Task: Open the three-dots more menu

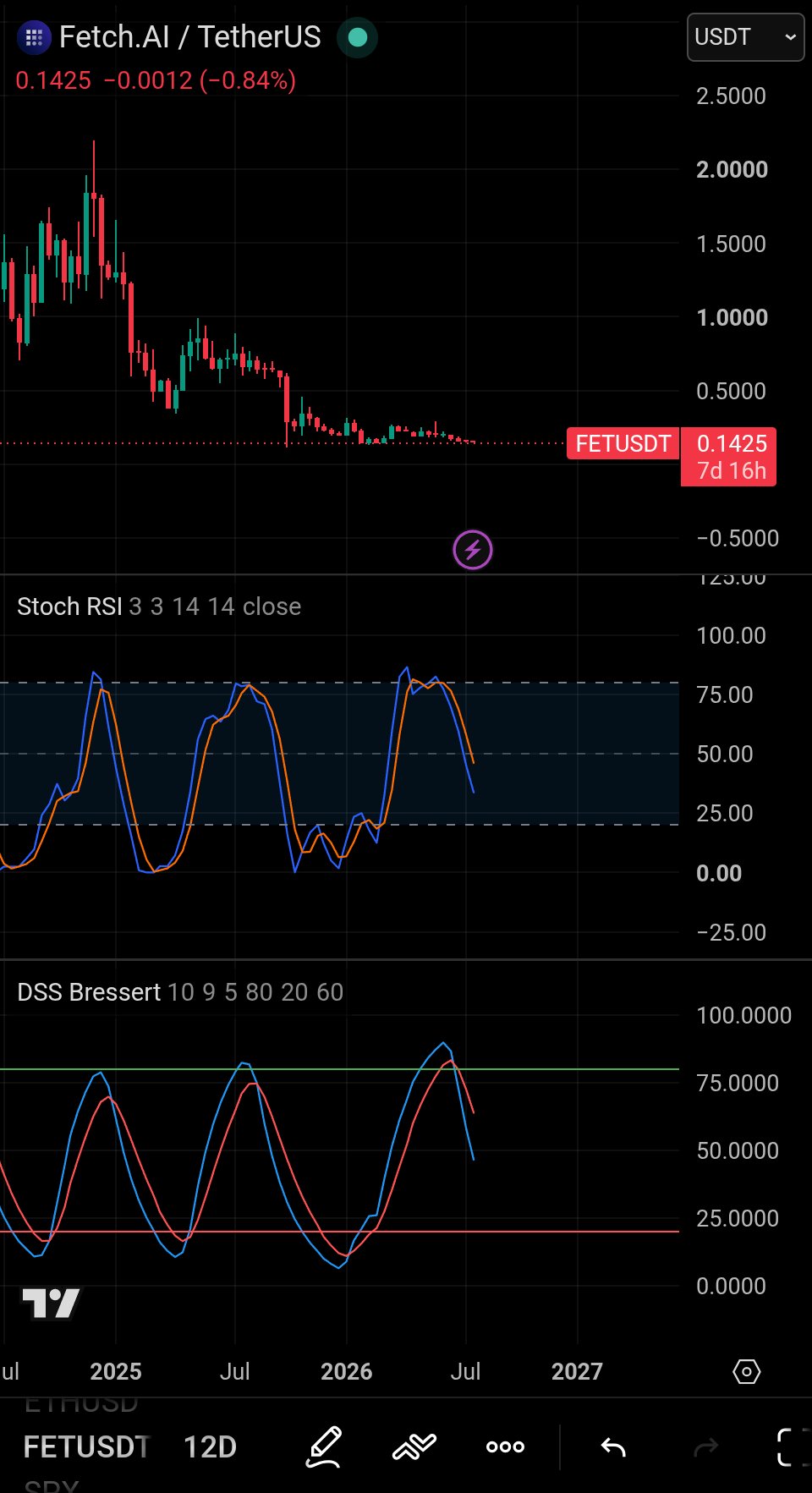Action: pos(505,1446)
